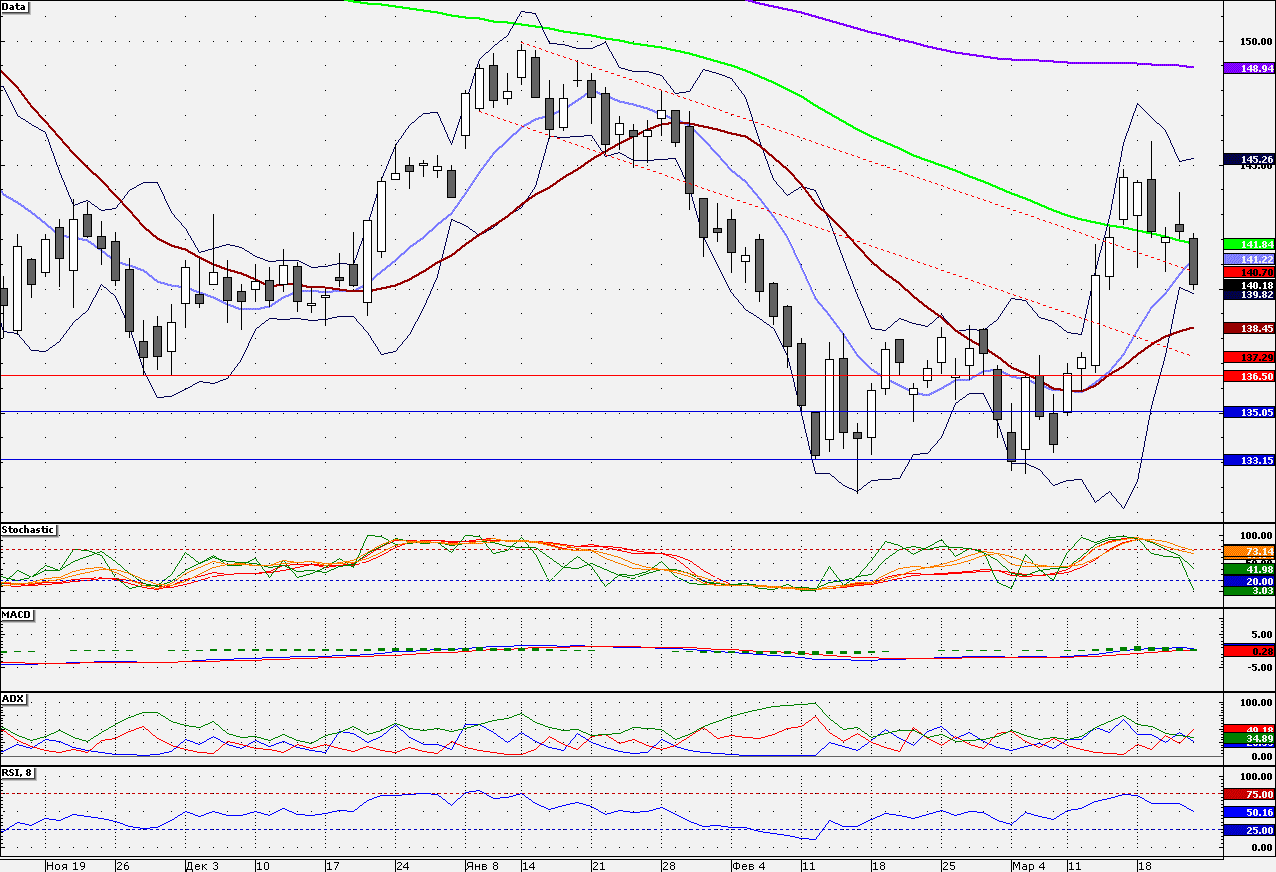This screenshot has height=872, width=1276.
Task: Click the '26' date label
Action: 122,866
